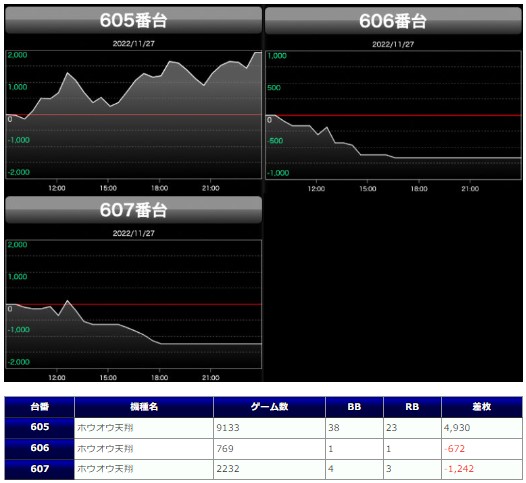Click the 606 machine graph thumbnail
This screenshot has width=526, height=483.
(393, 115)
